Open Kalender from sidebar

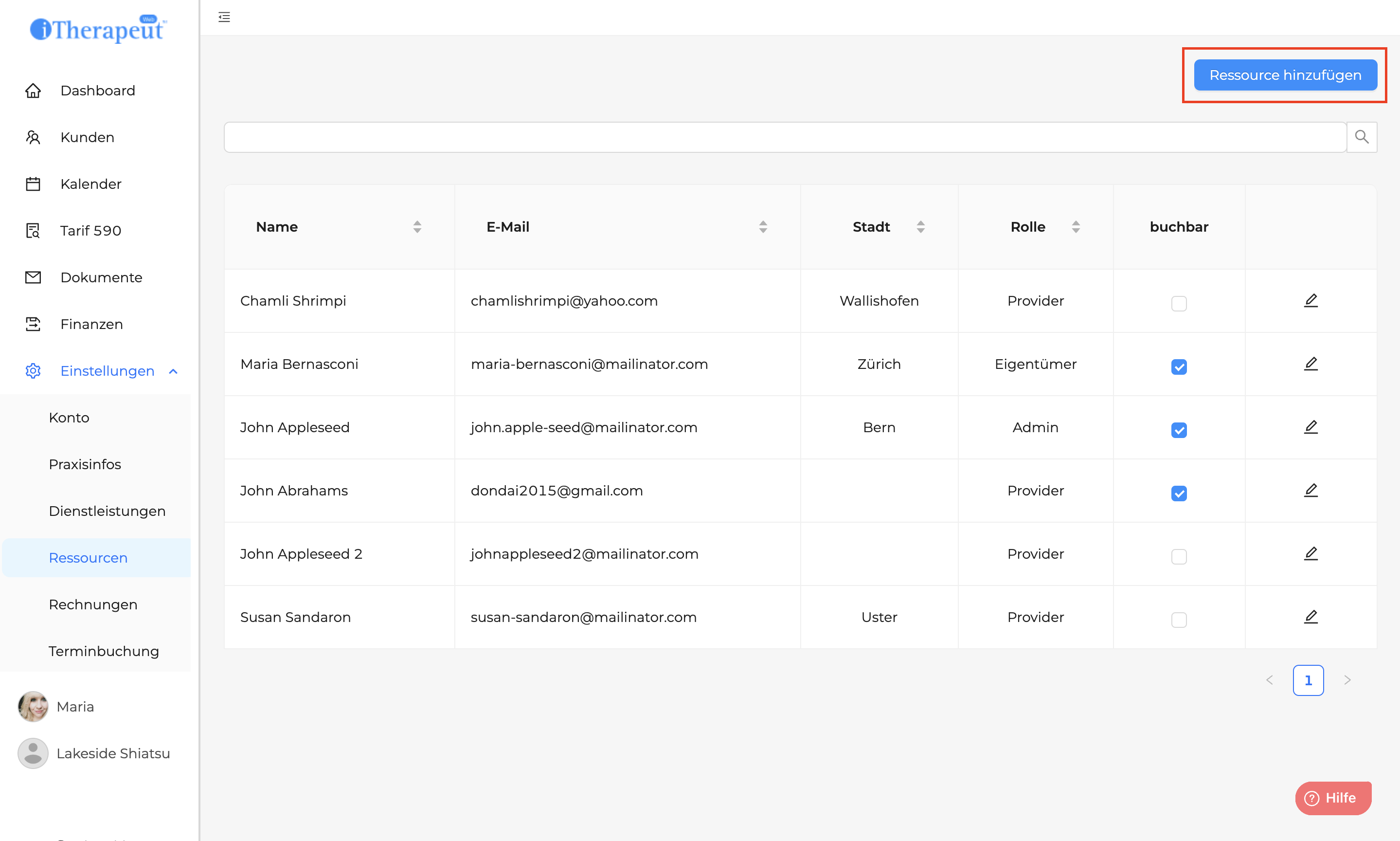pyautogui.click(x=90, y=184)
